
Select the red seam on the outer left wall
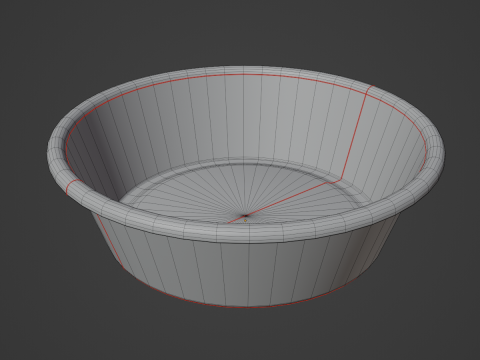[110, 242]
